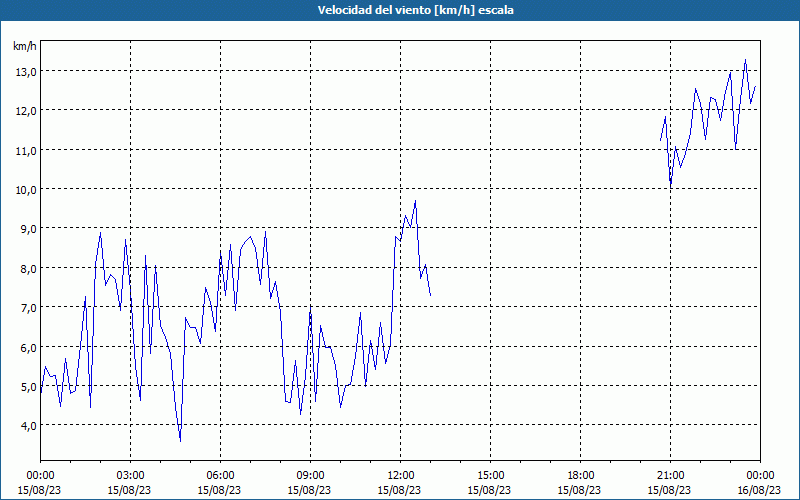The height and width of the screenshot is (500, 800).
Task: Click the 13,0 y-axis value
Action: pyautogui.click(x=26, y=71)
